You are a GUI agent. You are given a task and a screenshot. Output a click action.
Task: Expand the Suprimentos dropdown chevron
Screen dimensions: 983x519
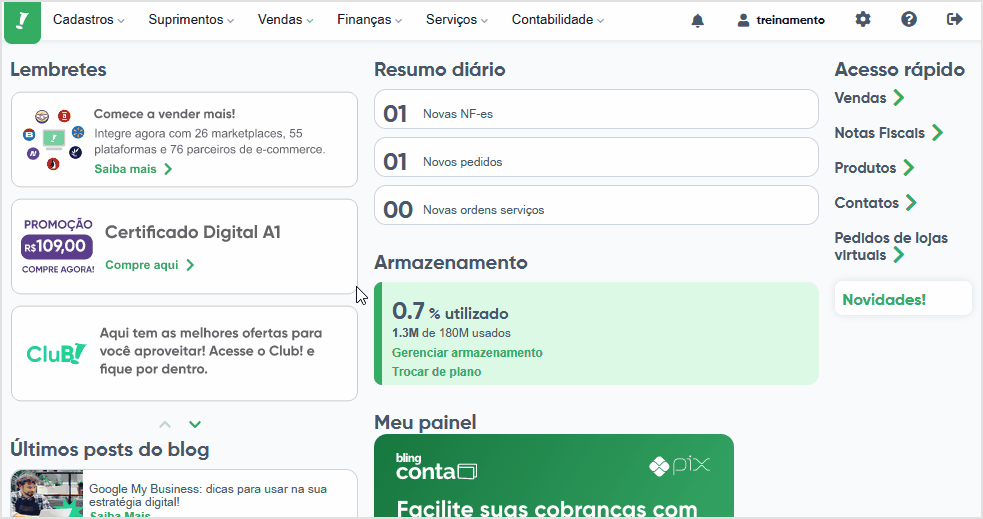[x=231, y=21]
